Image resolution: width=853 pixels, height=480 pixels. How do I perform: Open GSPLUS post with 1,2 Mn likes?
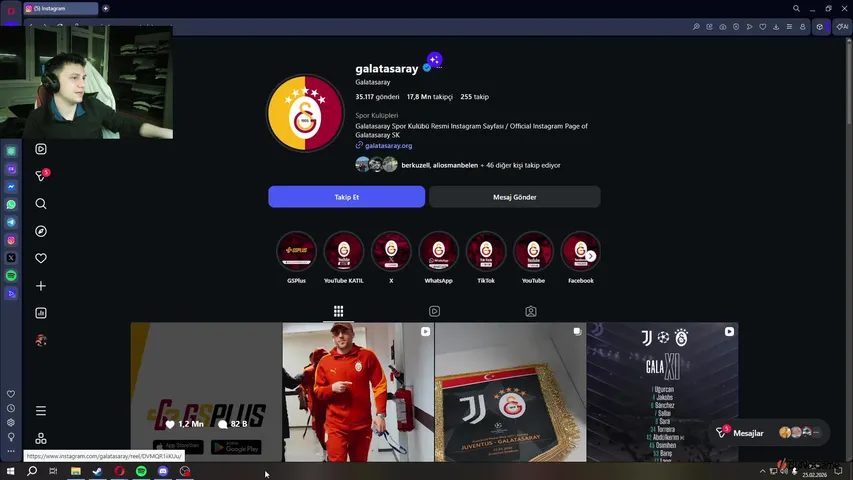click(x=206, y=392)
